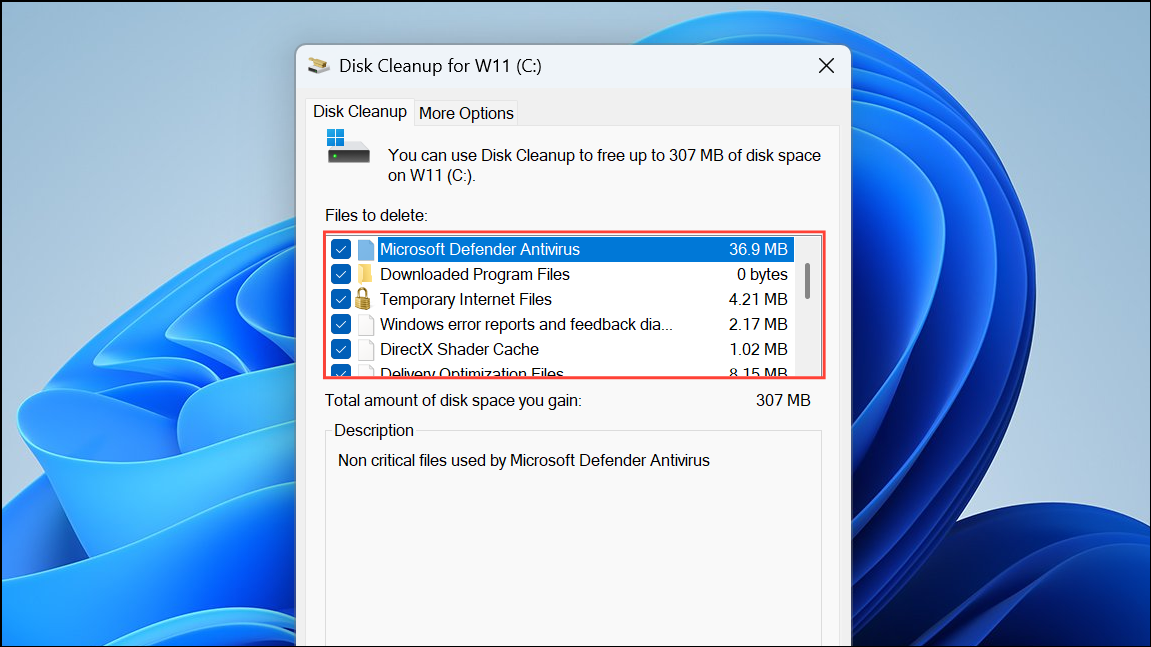This screenshot has height=647, width=1151.
Task: Click the drive icon above the description text
Action: (x=347, y=146)
